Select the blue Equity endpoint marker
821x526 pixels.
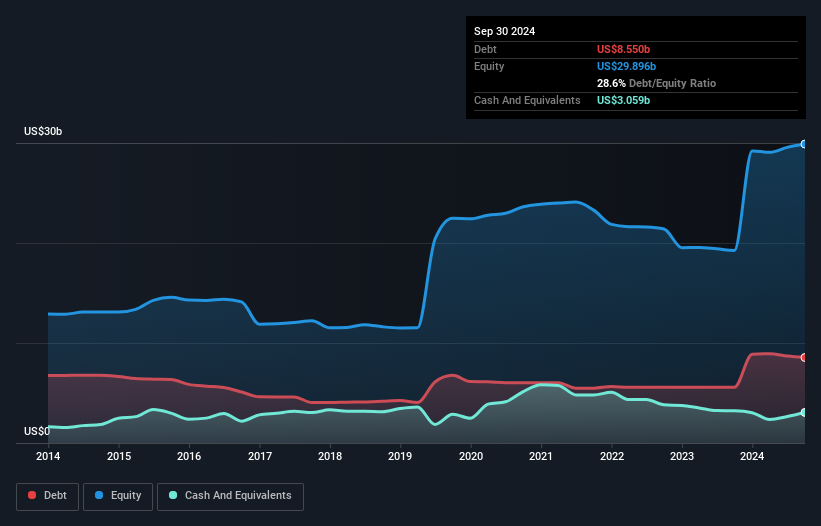[804, 144]
